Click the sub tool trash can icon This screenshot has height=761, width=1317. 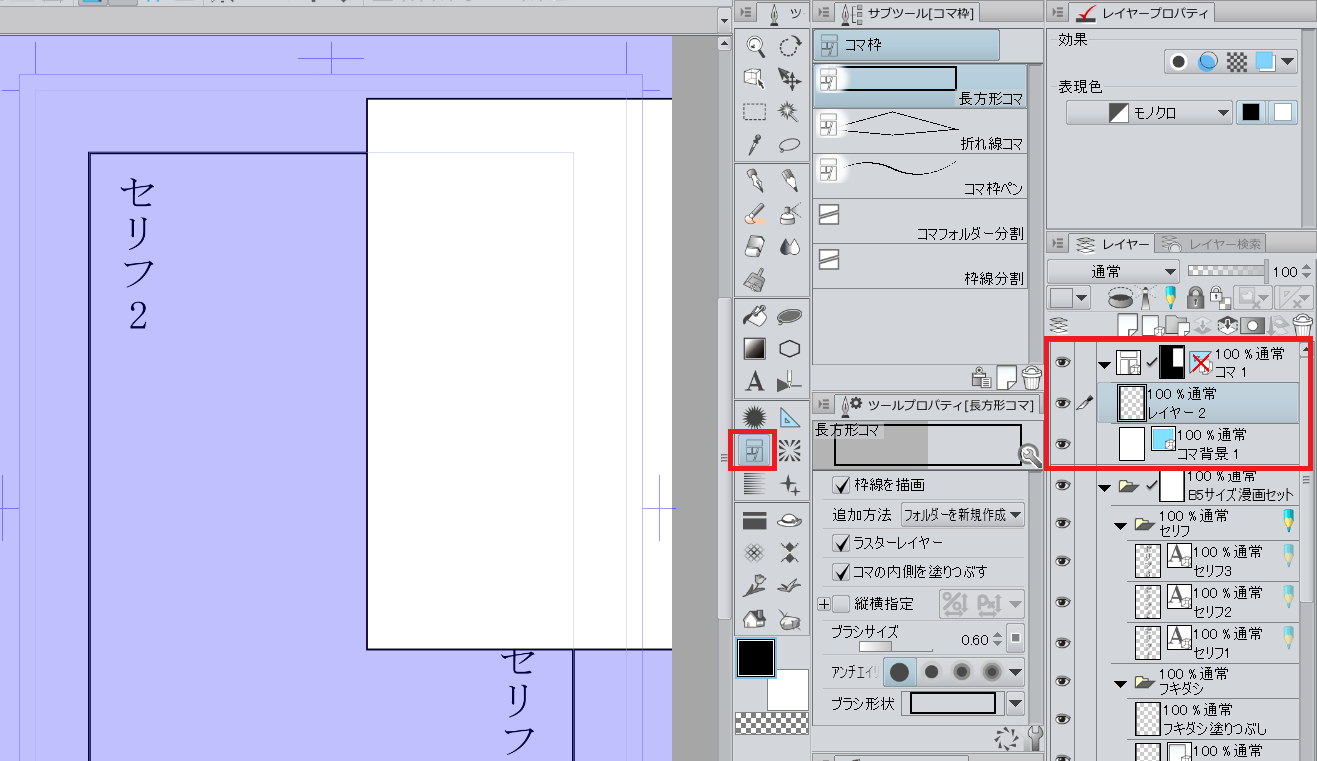(x=1032, y=377)
